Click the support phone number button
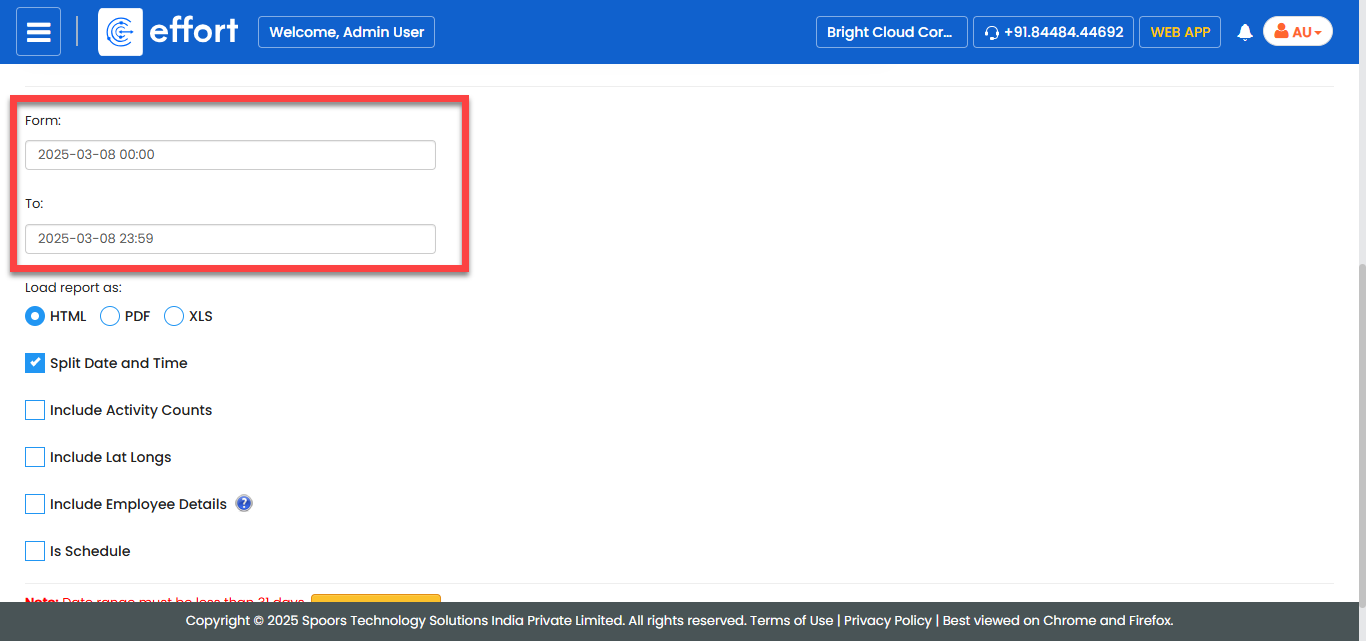This screenshot has width=1366, height=641. click(1053, 32)
